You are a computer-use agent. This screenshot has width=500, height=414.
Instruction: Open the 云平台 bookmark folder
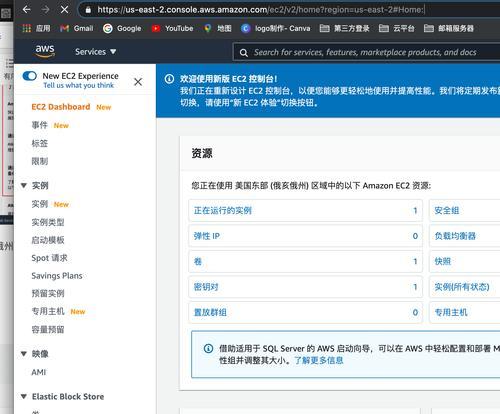point(397,28)
